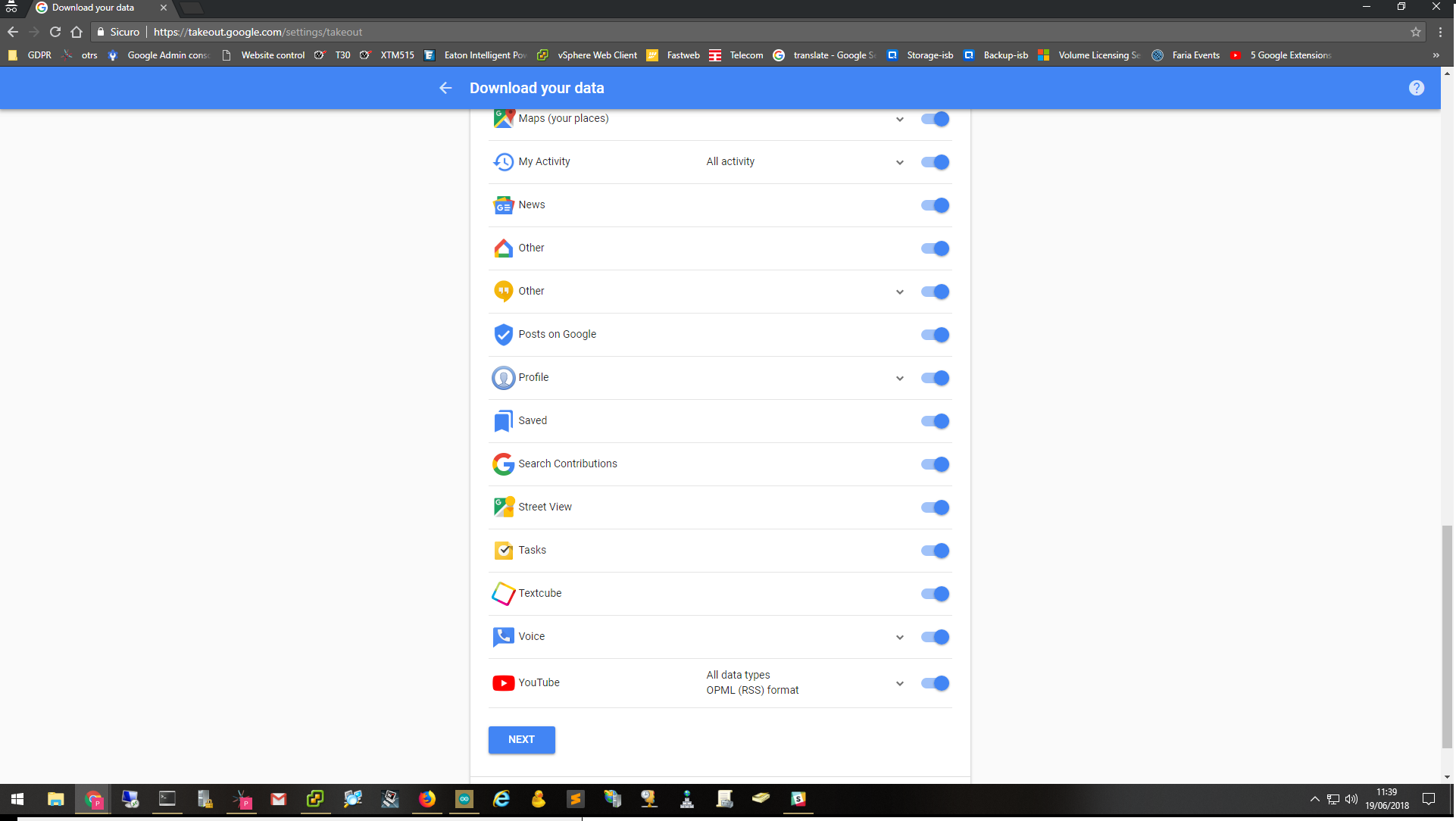1456x821 pixels.
Task: Open Gmail from the taskbar
Action: (x=279, y=799)
